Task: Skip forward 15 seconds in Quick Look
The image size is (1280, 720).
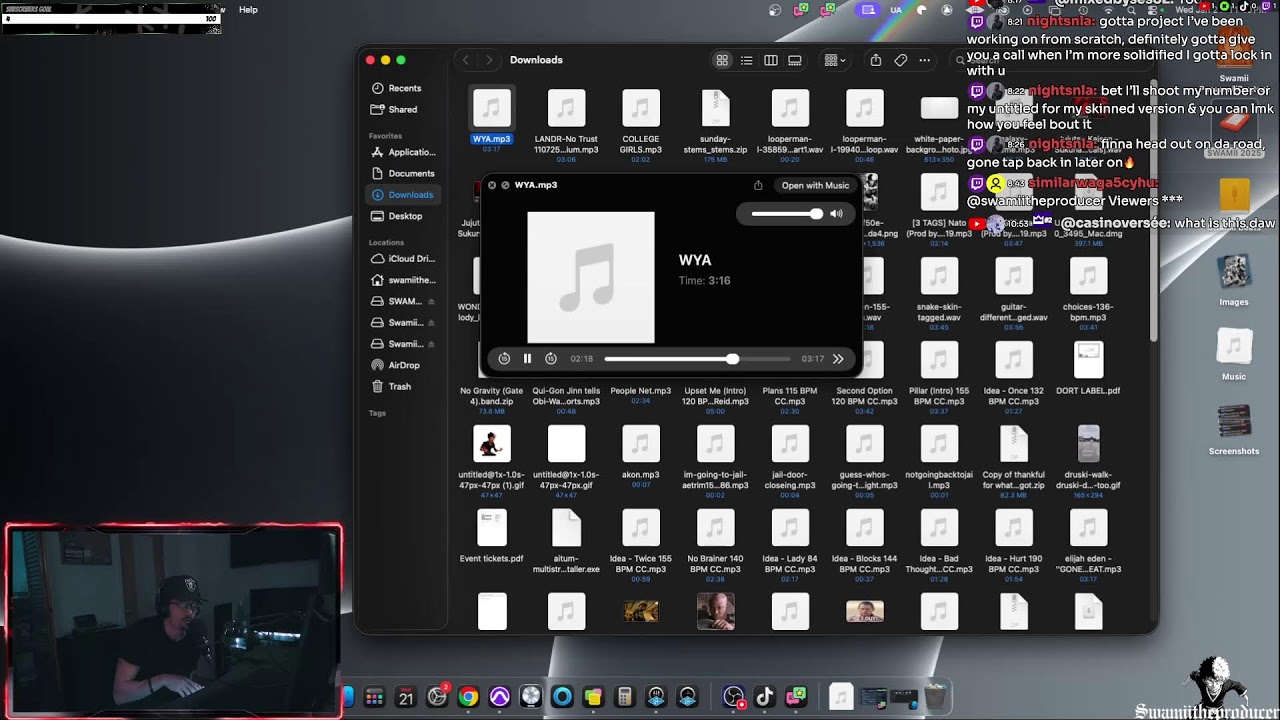Action: tap(551, 359)
